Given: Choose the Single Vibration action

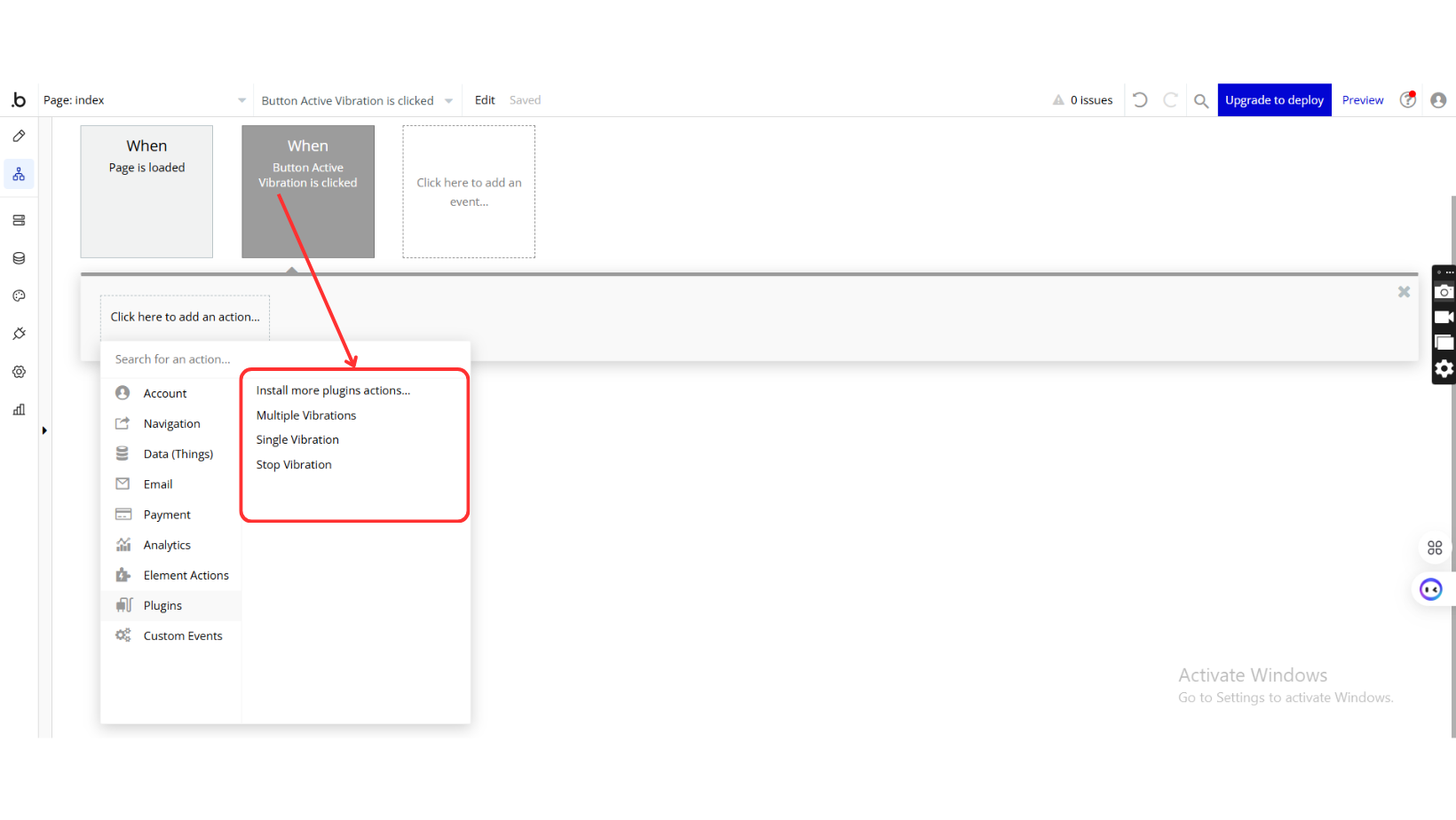Looking at the screenshot, I should 297,439.
